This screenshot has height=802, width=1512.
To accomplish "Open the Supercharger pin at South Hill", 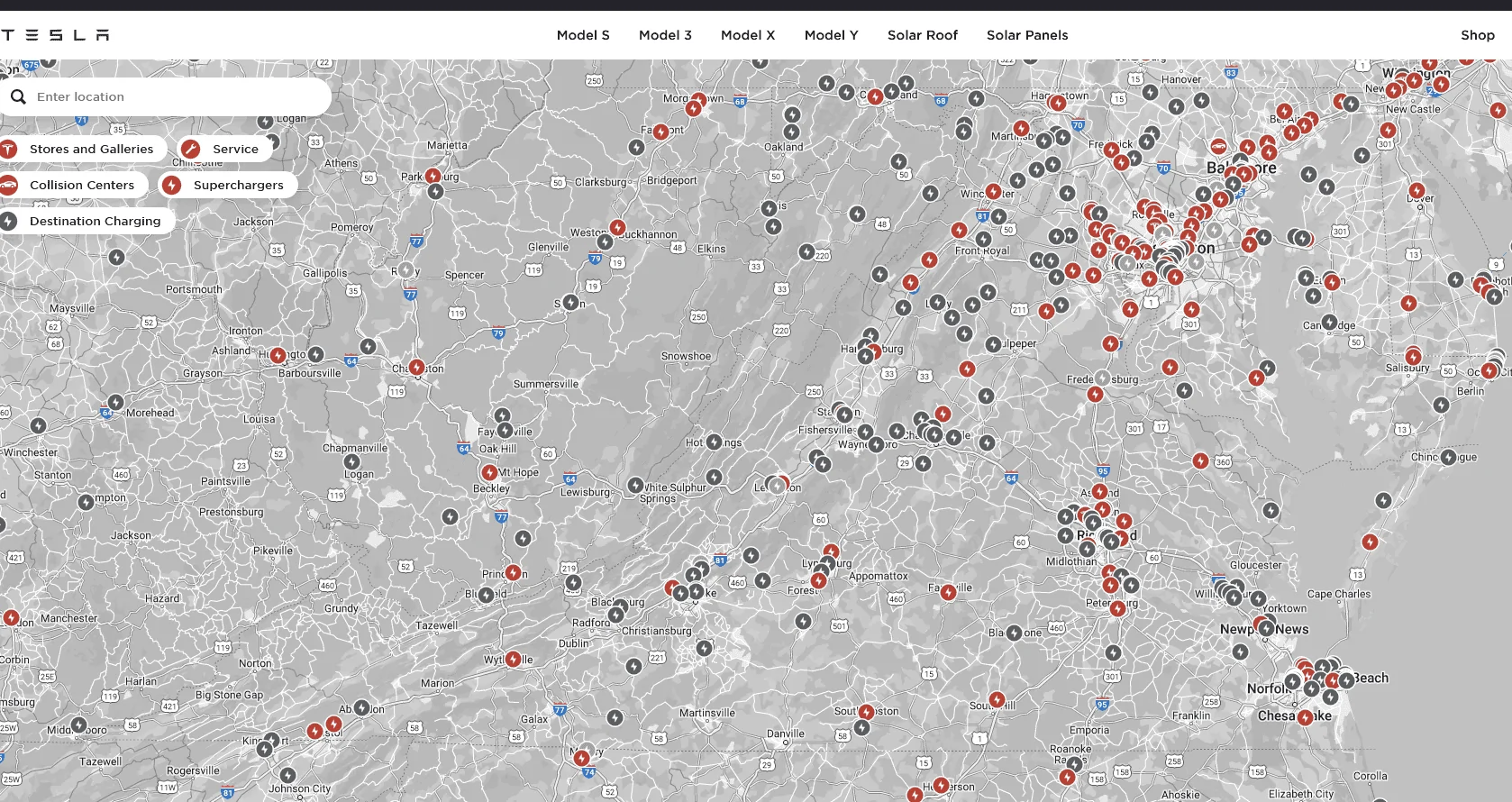I will (997, 699).
